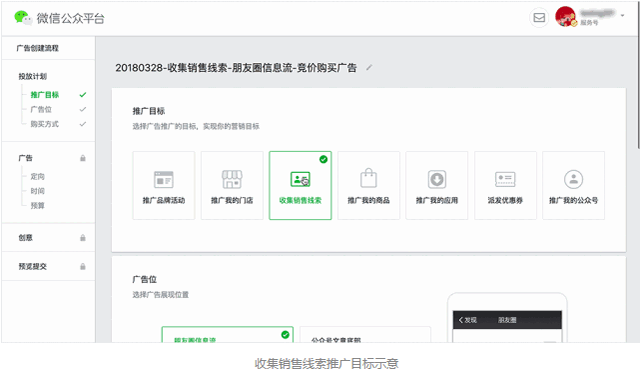Click the 服务号 label under account name
The image size is (640, 370).
pyautogui.click(x=589, y=23)
